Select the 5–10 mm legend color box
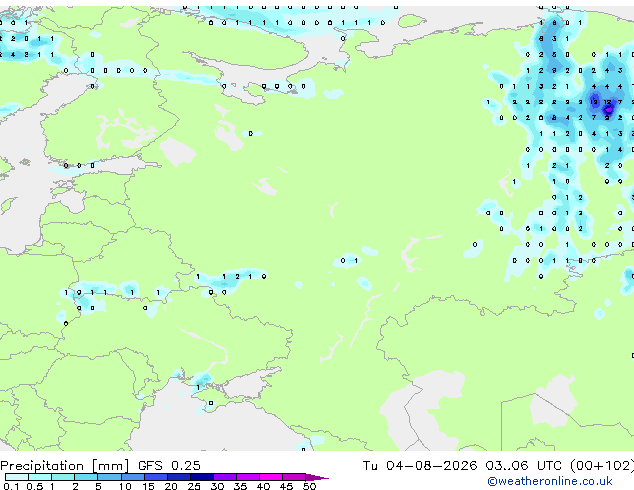Viewport: 634px width, 490px height. point(109,477)
